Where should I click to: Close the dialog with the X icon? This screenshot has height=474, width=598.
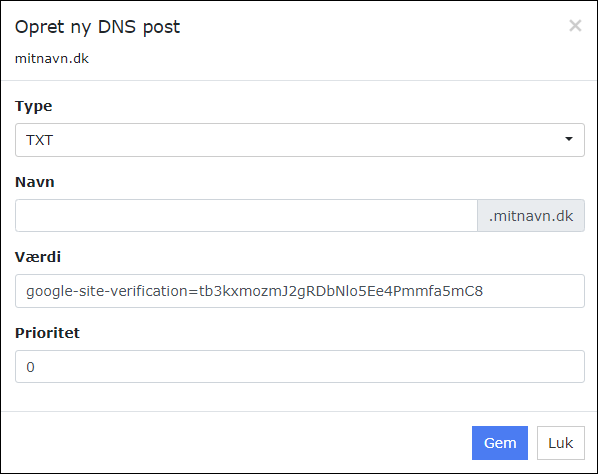pos(575,26)
